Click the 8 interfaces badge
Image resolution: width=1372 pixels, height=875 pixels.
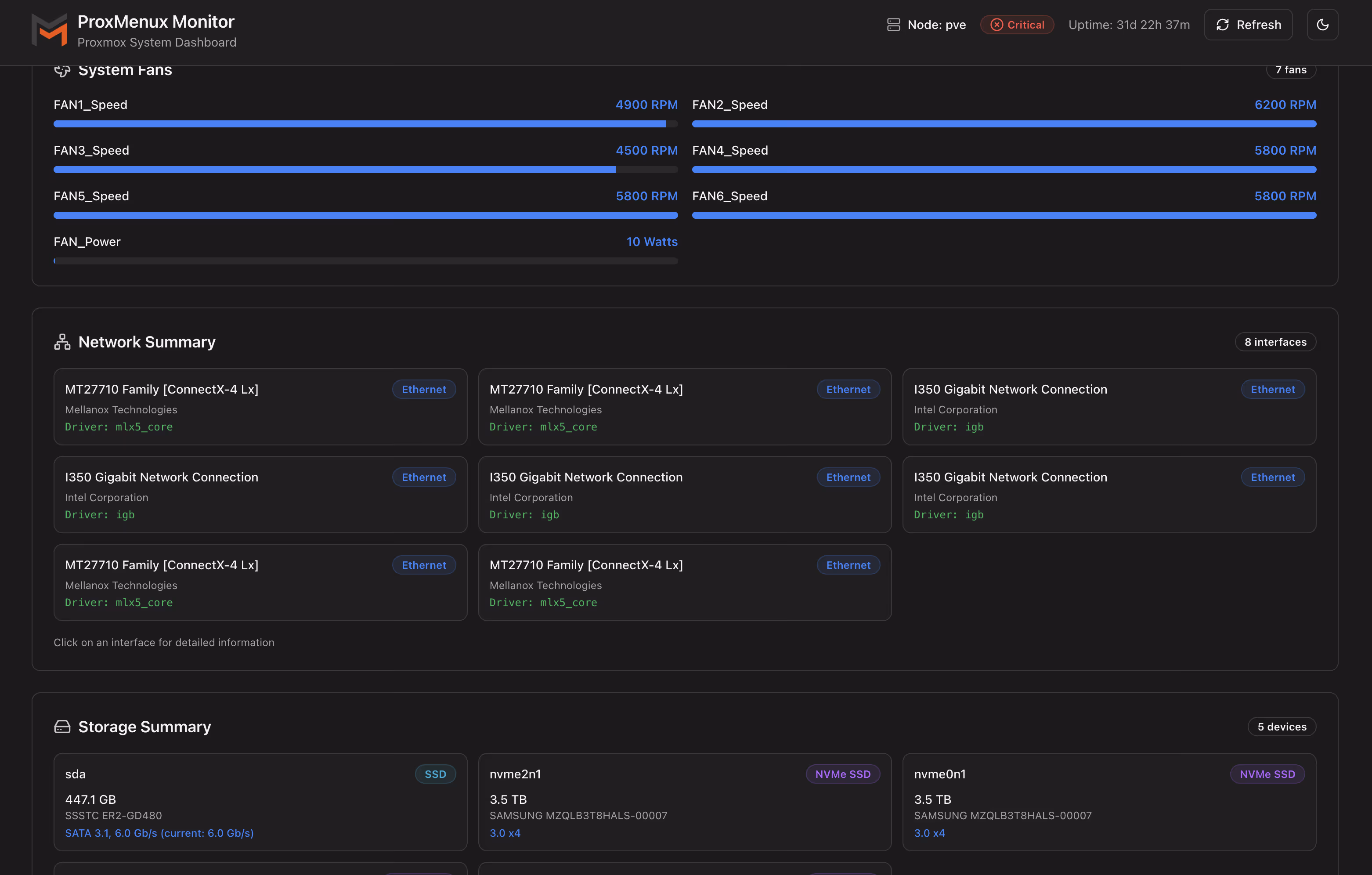coord(1275,342)
